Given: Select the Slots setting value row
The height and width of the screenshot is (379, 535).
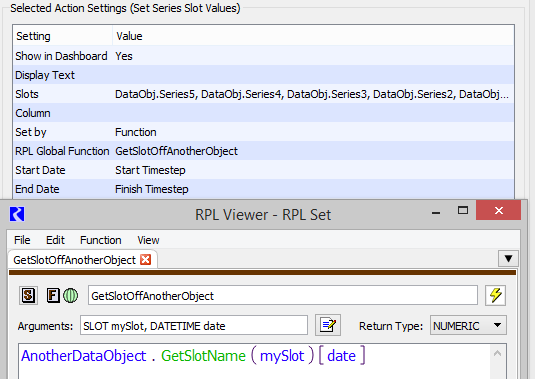Looking at the screenshot, I should (x=263, y=94).
